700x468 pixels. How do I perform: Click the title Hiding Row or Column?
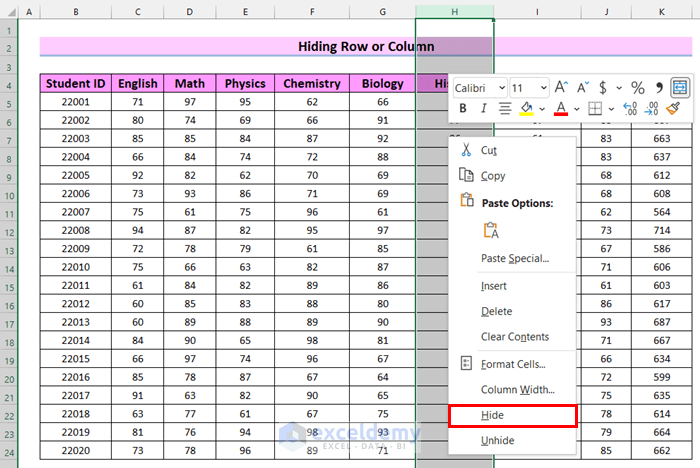(366, 46)
